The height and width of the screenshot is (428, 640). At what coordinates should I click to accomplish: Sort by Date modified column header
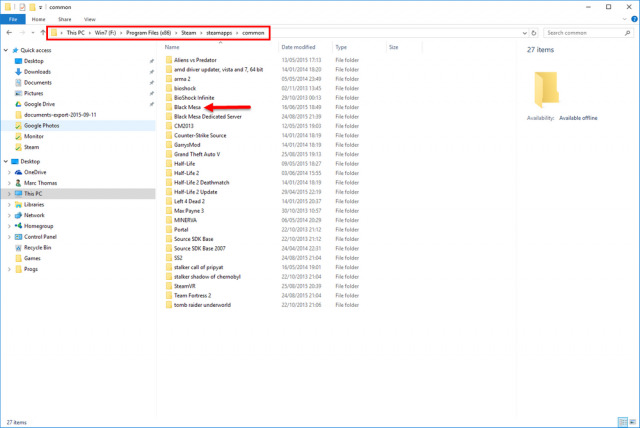(x=298, y=47)
